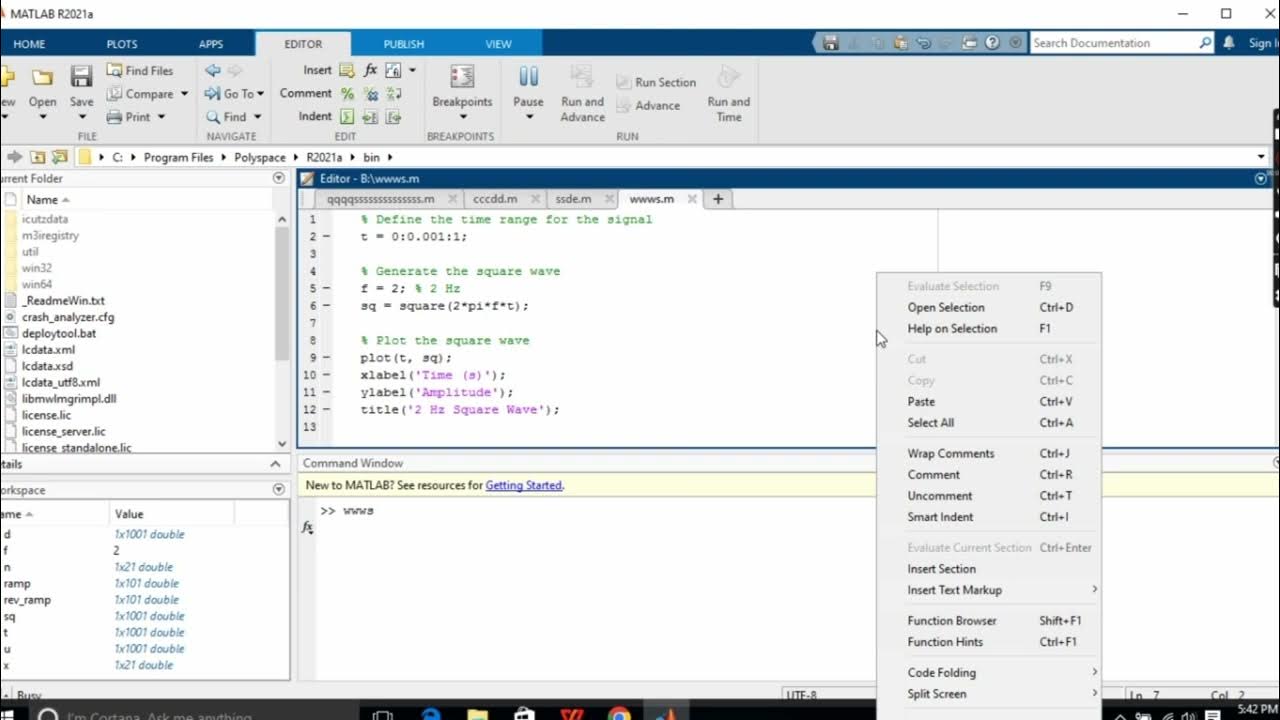
Task: Select license.lic in Current Folder
Action: click(x=46, y=415)
